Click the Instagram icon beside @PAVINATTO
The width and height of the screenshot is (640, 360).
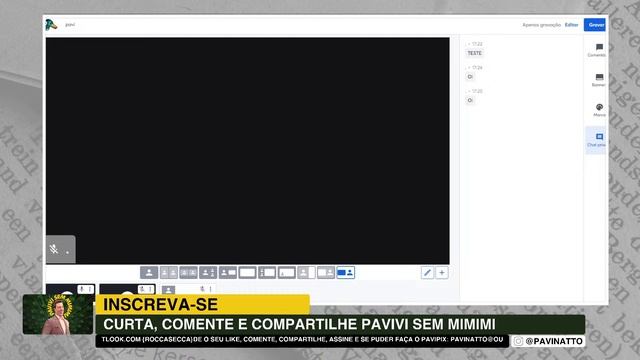click(518, 341)
